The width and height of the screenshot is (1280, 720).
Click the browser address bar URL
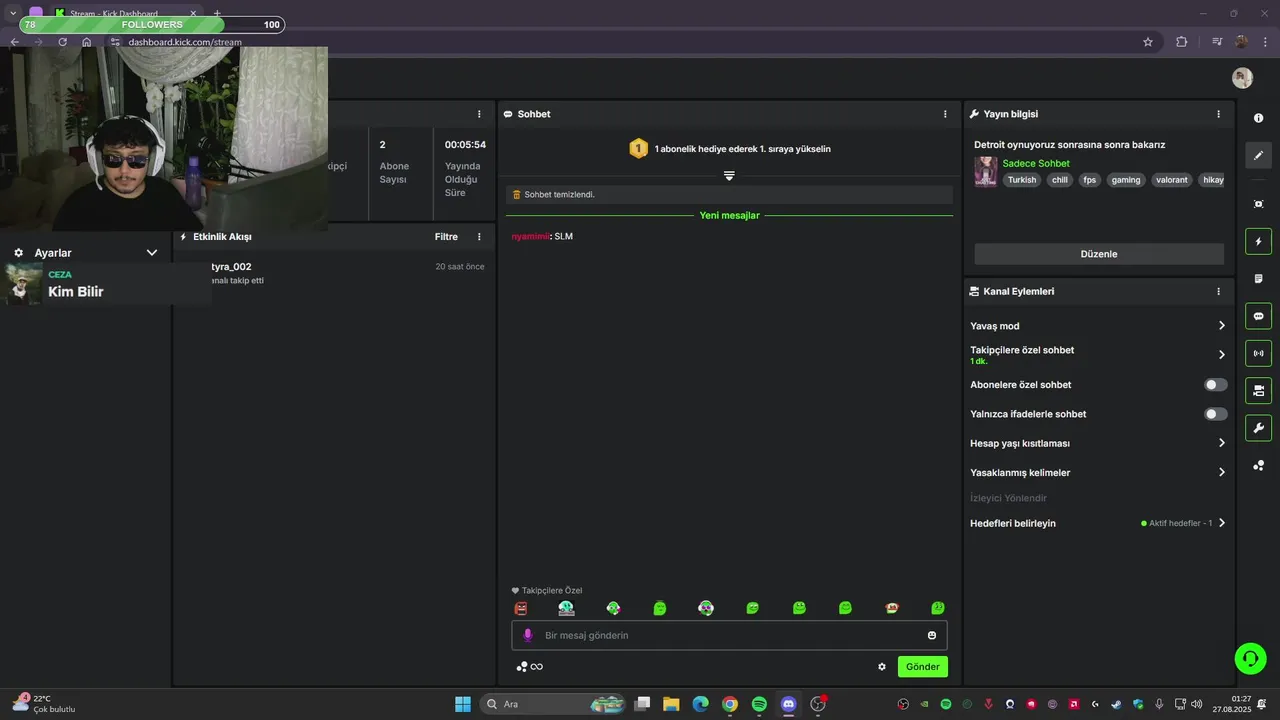185,43
